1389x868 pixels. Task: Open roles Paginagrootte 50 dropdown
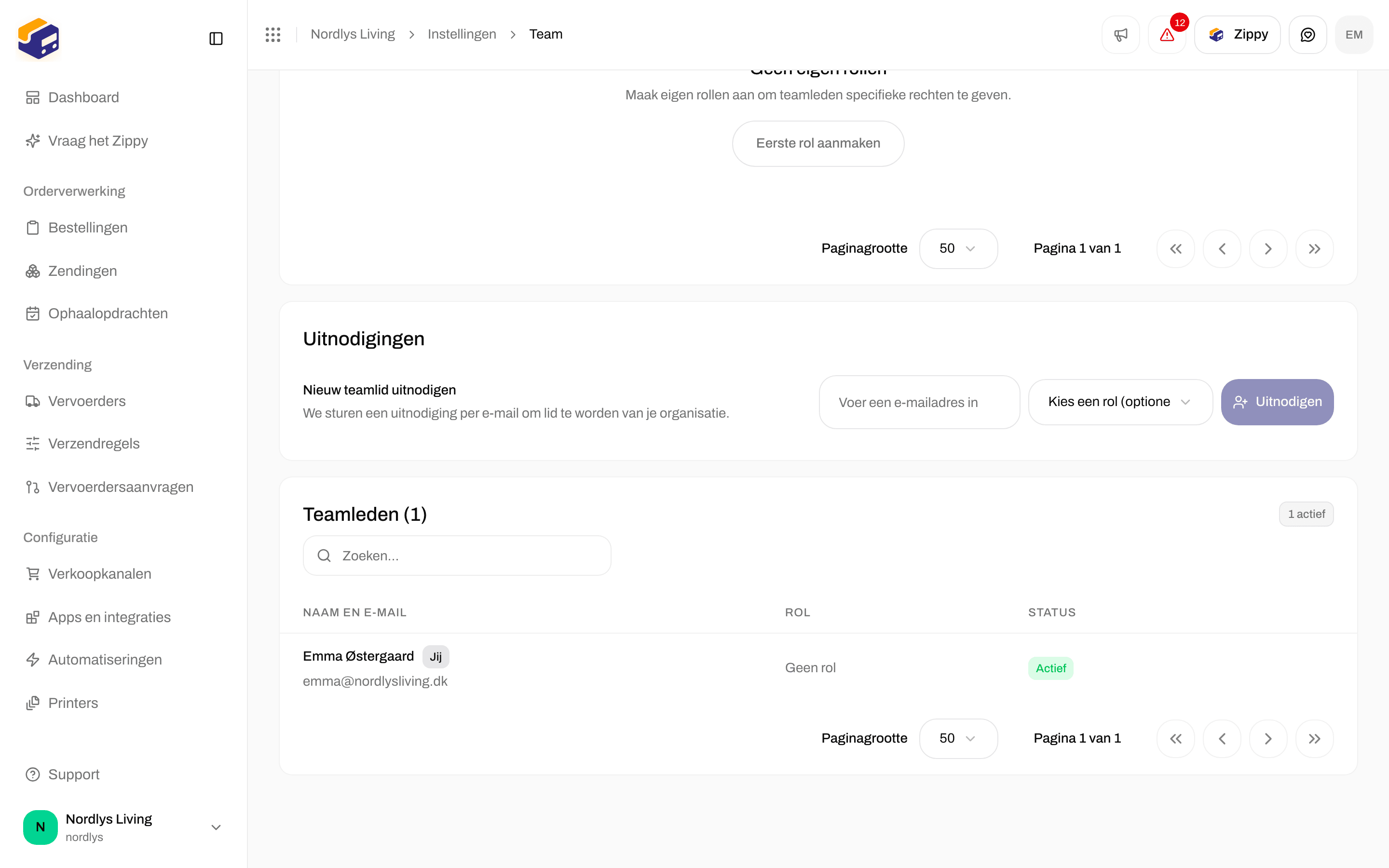[x=958, y=248]
